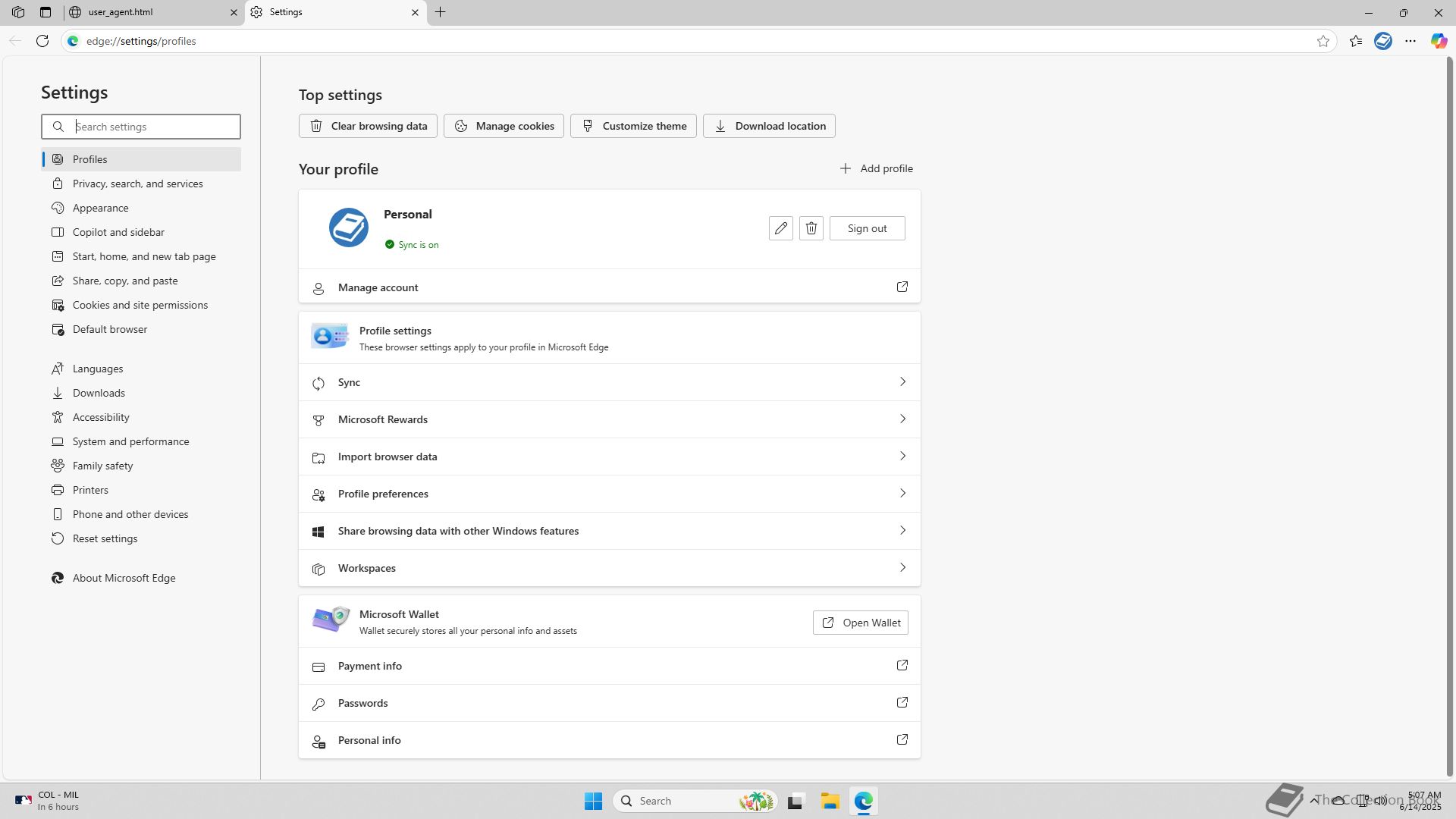Click the Clear browsing data button
The width and height of the screenshot is (1456, 819).
pos(368,126)
